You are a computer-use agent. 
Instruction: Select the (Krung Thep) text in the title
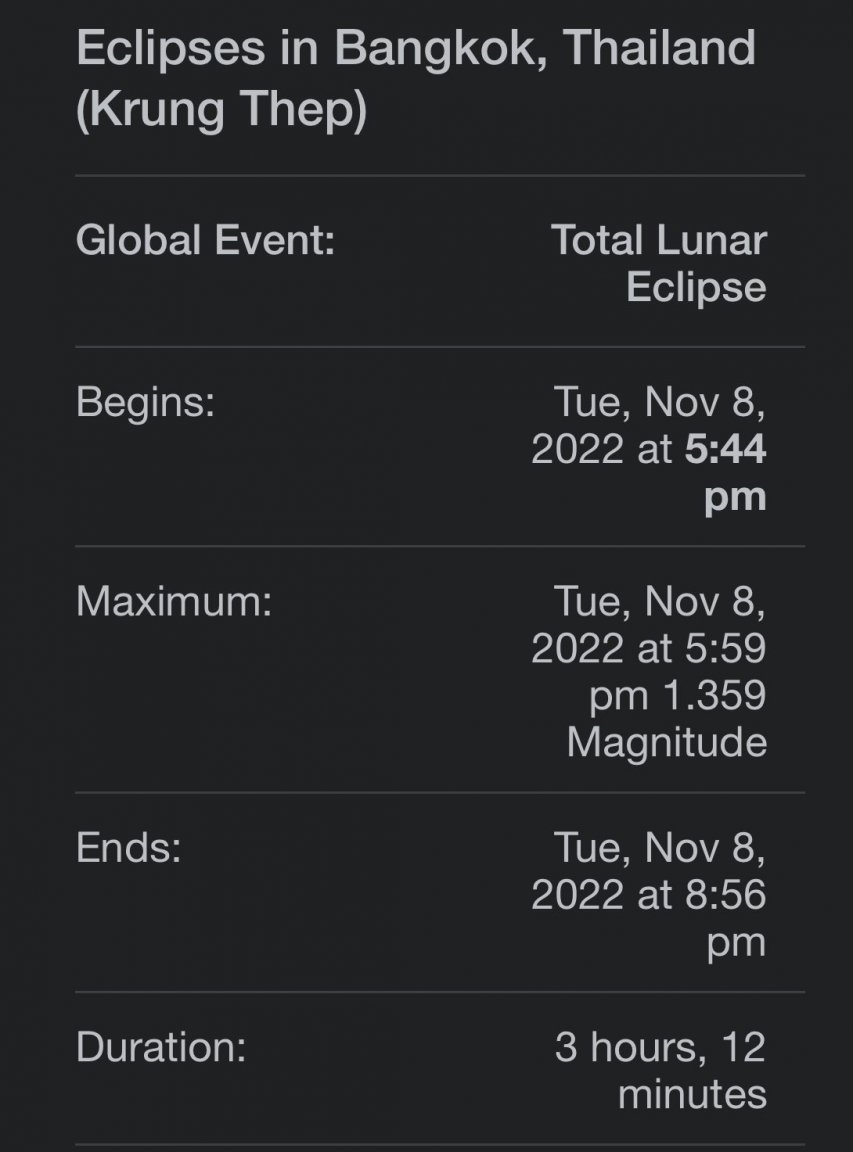tap(221, 110)
